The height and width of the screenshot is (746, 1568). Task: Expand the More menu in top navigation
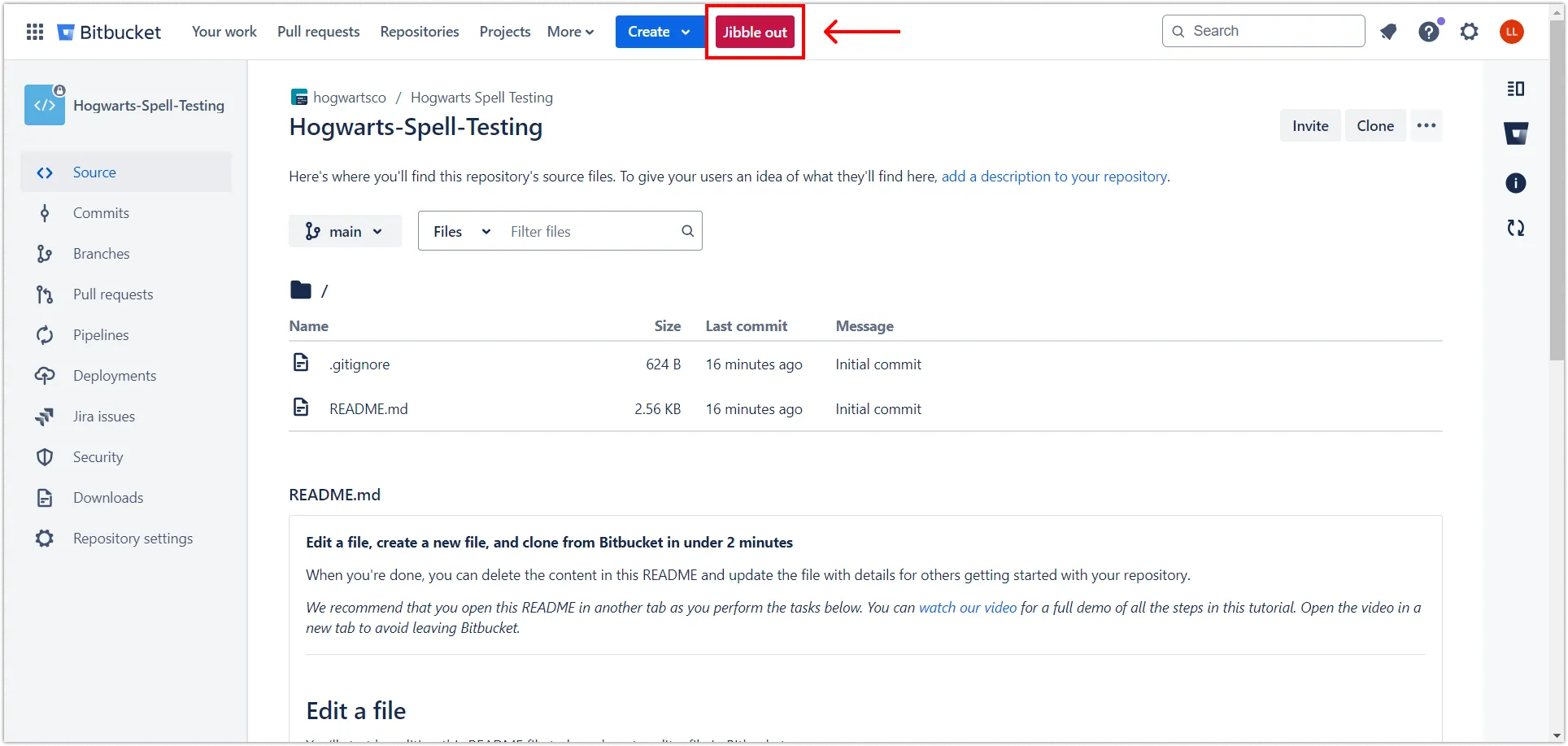click(x=570, y=32)
